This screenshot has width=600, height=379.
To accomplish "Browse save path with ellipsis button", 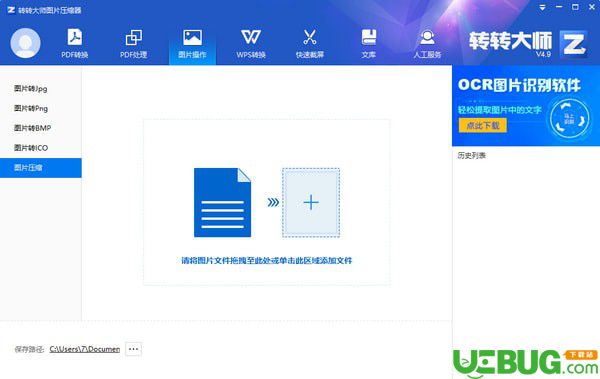I will 134,349.
